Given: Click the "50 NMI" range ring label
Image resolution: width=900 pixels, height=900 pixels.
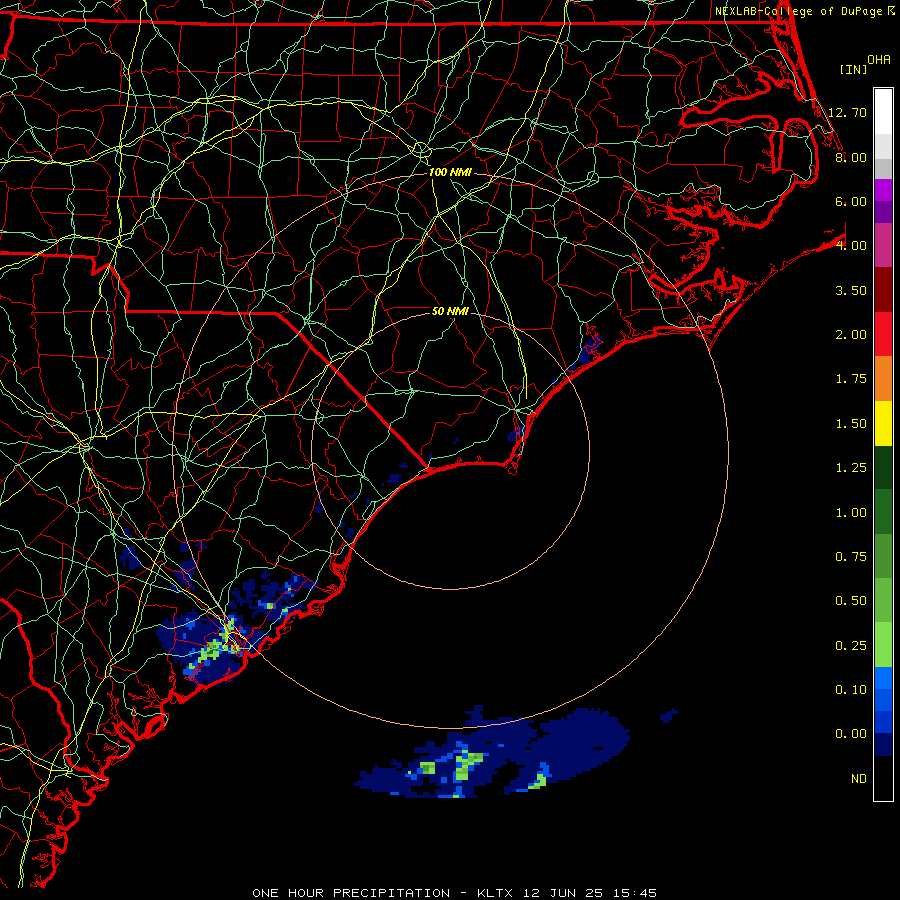Looking at the screenshot, I should coord(450,311).
